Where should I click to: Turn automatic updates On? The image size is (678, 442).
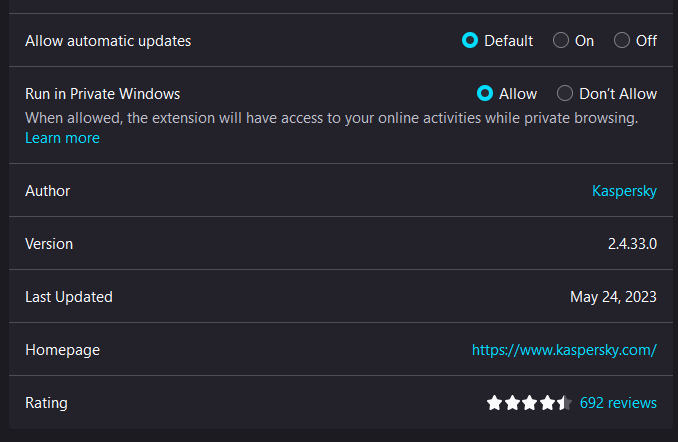(561, 41)
